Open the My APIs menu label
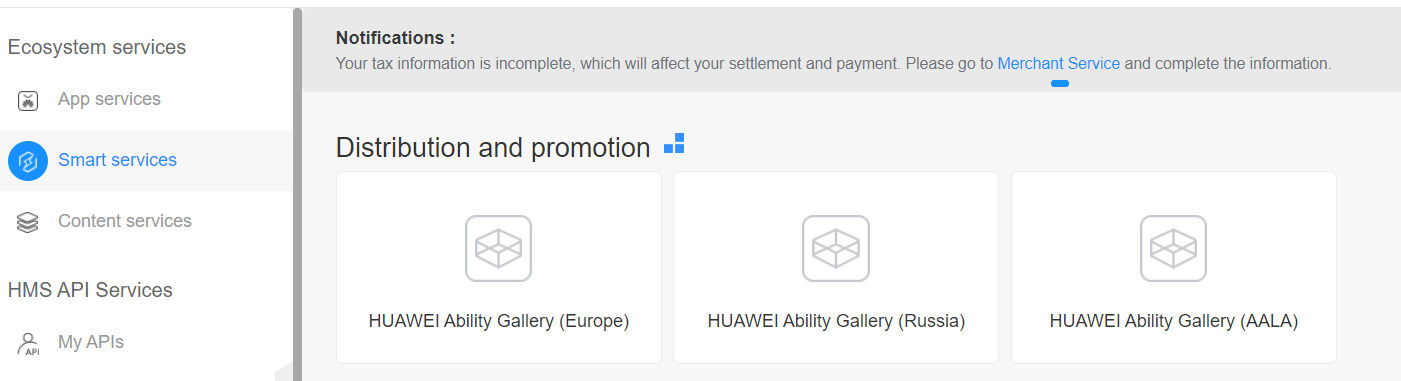 point(91,342)
